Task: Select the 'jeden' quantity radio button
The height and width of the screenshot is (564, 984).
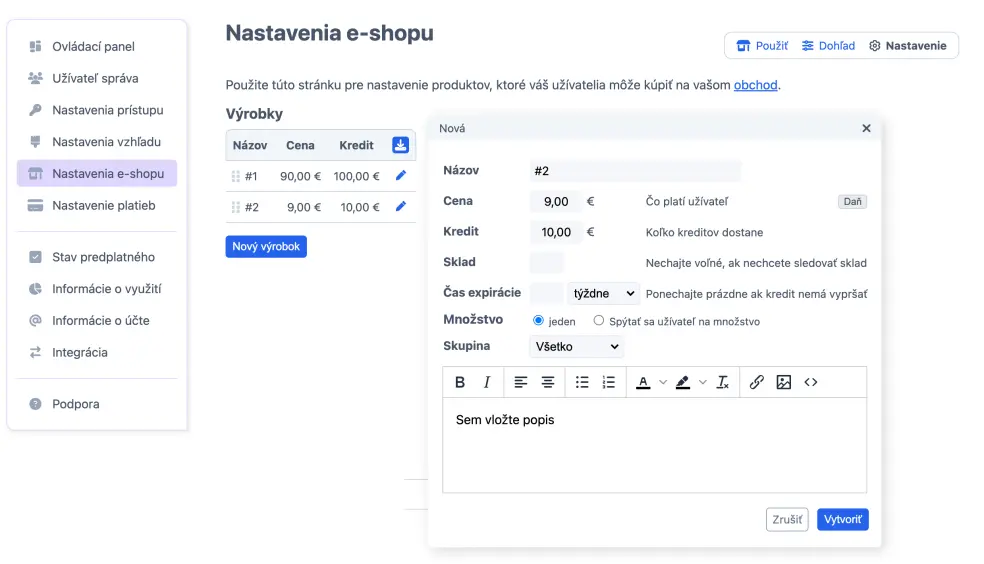Action: coord(538,321)
